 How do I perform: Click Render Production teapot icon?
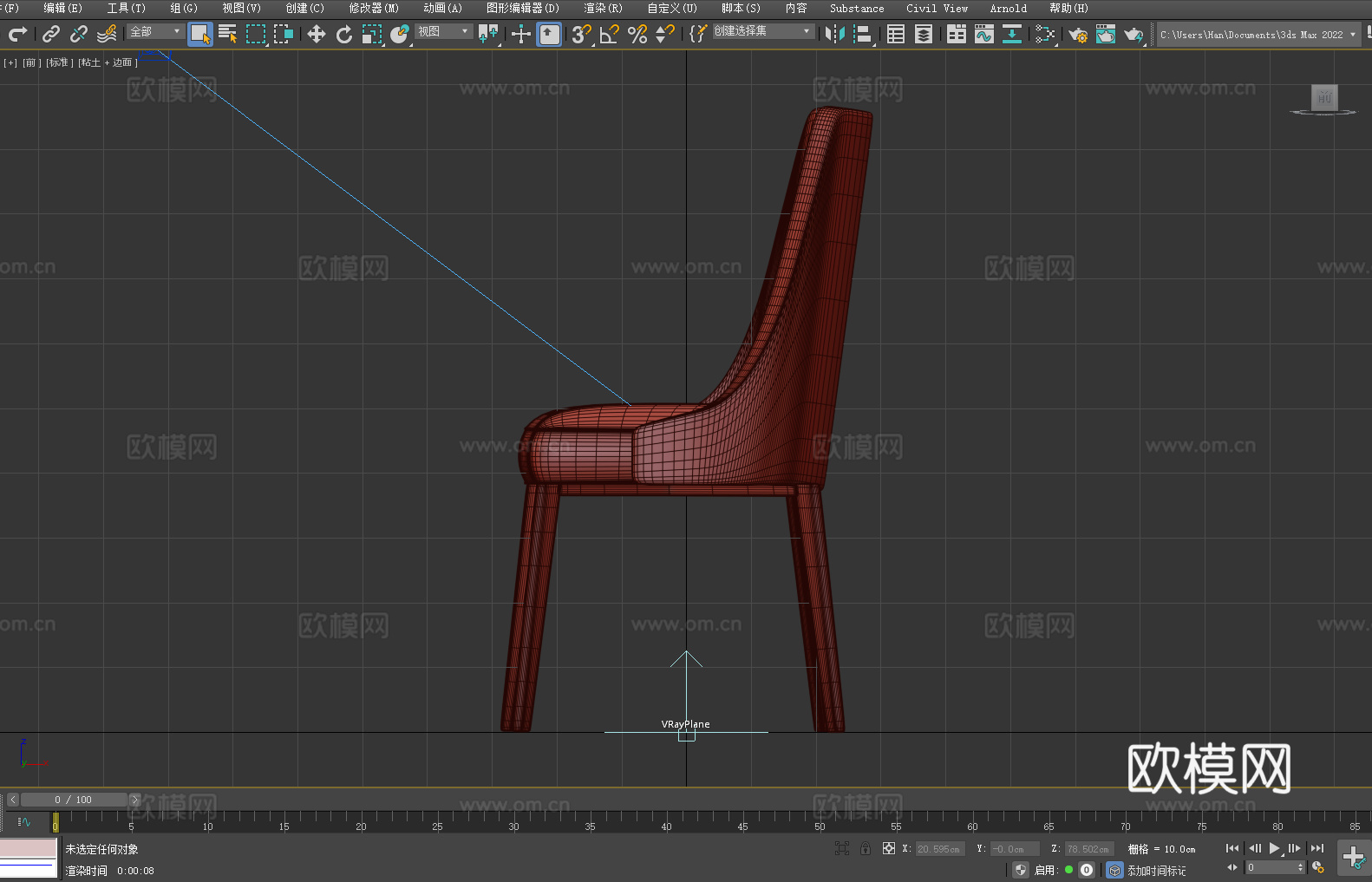click(x=1134, y=34)
